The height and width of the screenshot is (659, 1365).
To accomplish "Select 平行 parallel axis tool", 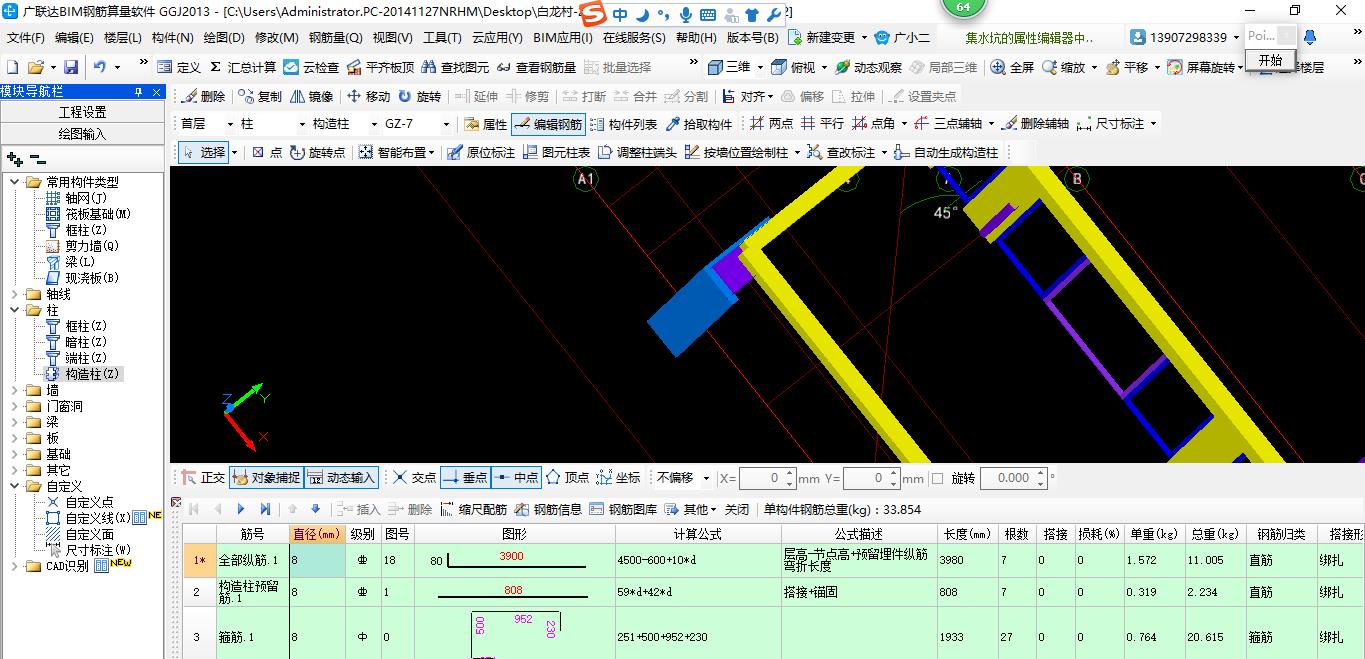I will [822, 124].
